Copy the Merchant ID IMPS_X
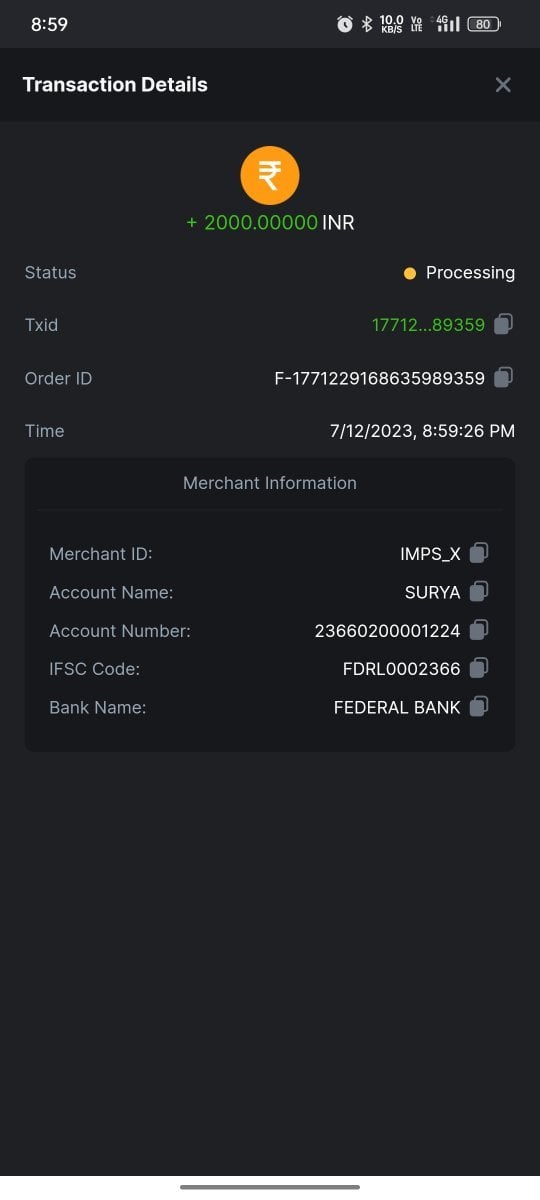The height and width of the screenshot is (1200, 540). coord(479,553)
